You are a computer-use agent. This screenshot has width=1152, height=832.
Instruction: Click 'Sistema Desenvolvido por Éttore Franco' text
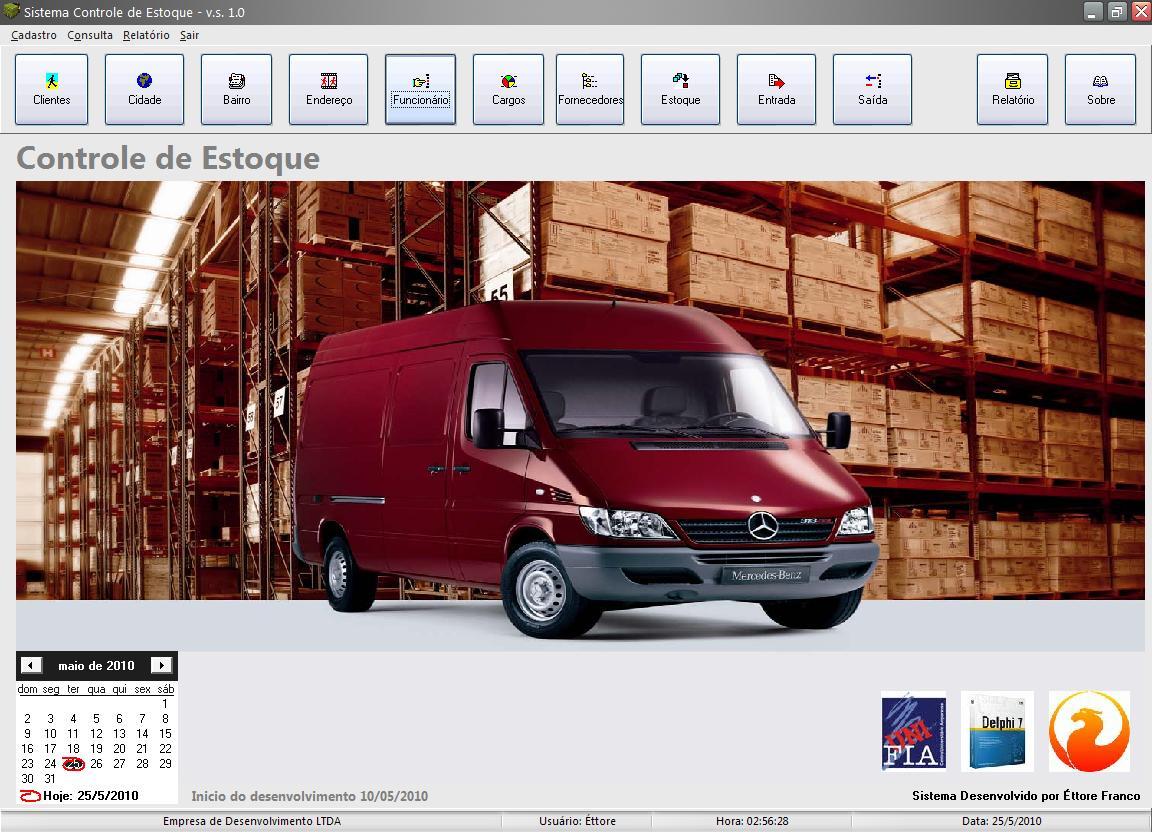coord(1026,795)
